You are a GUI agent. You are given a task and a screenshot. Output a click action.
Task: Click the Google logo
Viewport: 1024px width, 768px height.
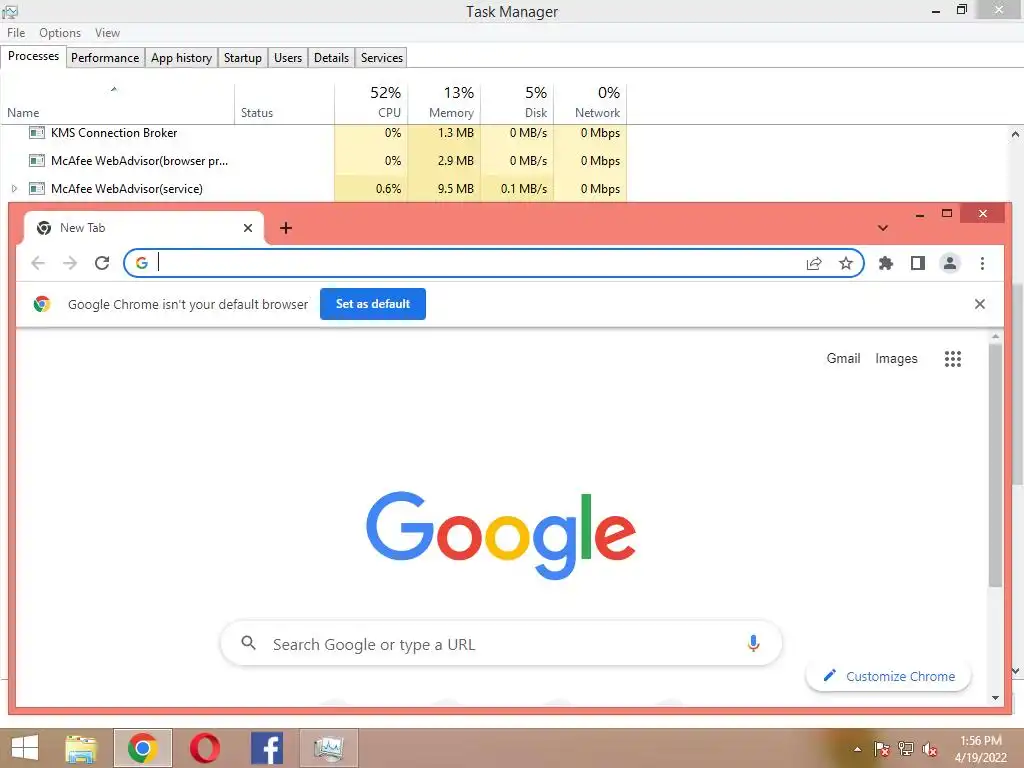pyautogui.click(x=501, y=535)
